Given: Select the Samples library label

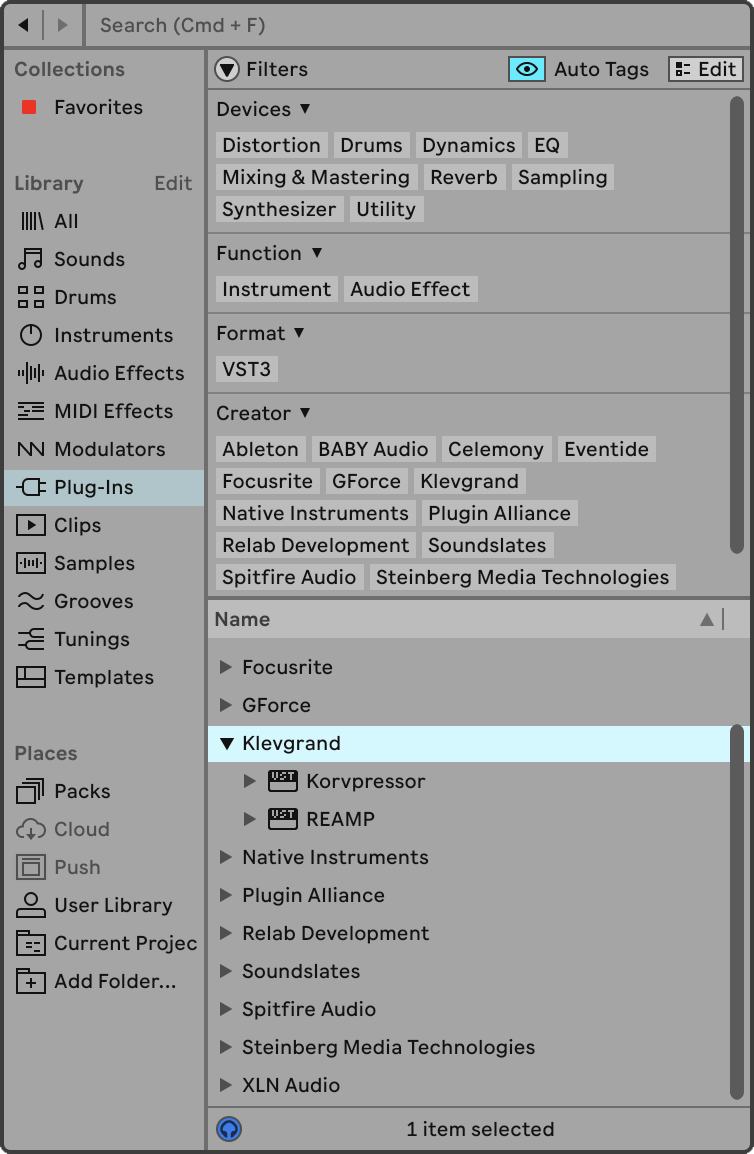Looking at the screenshot, I should coord(94,564).
